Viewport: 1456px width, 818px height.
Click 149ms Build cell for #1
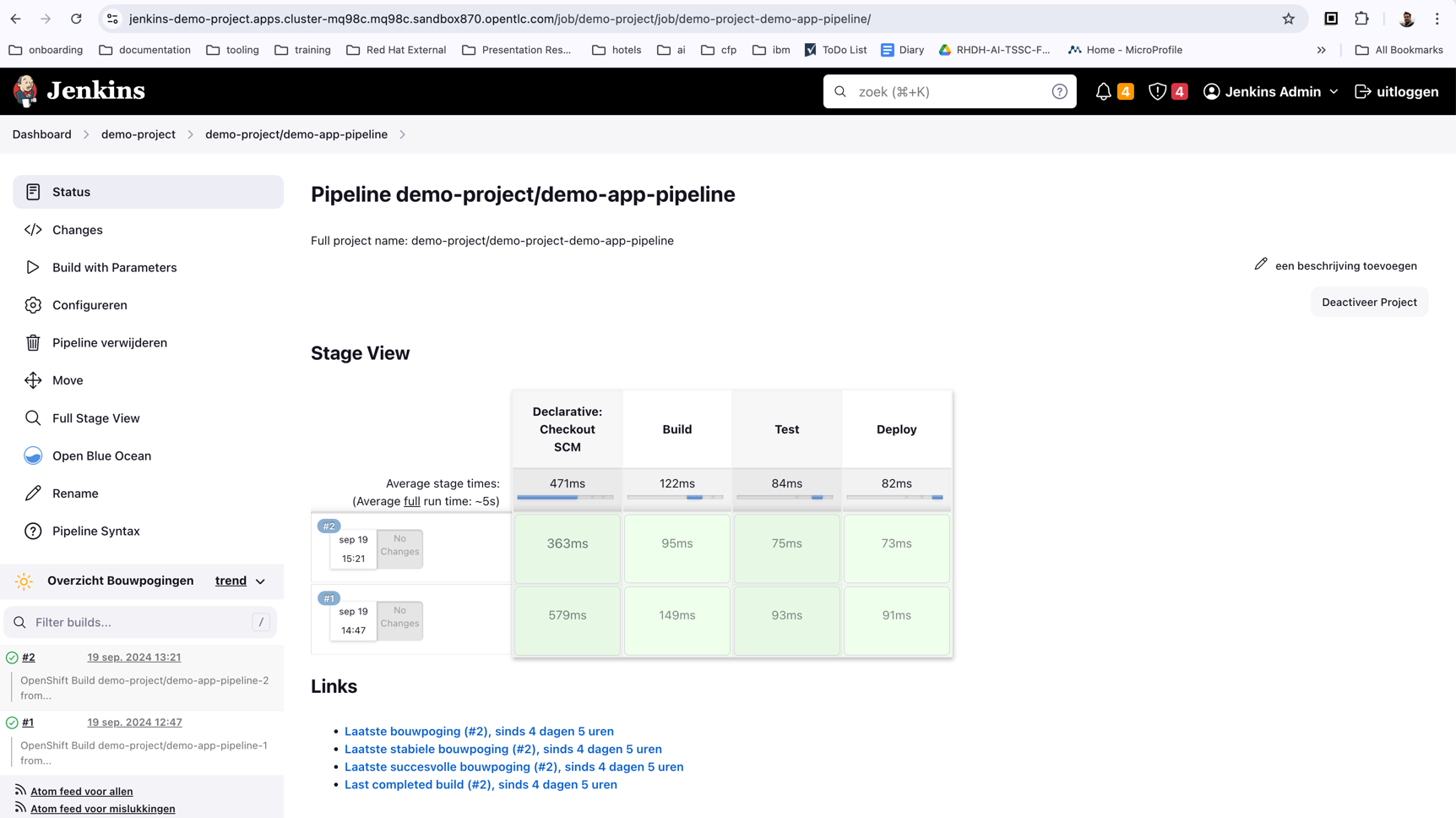[x=677, y=619]
